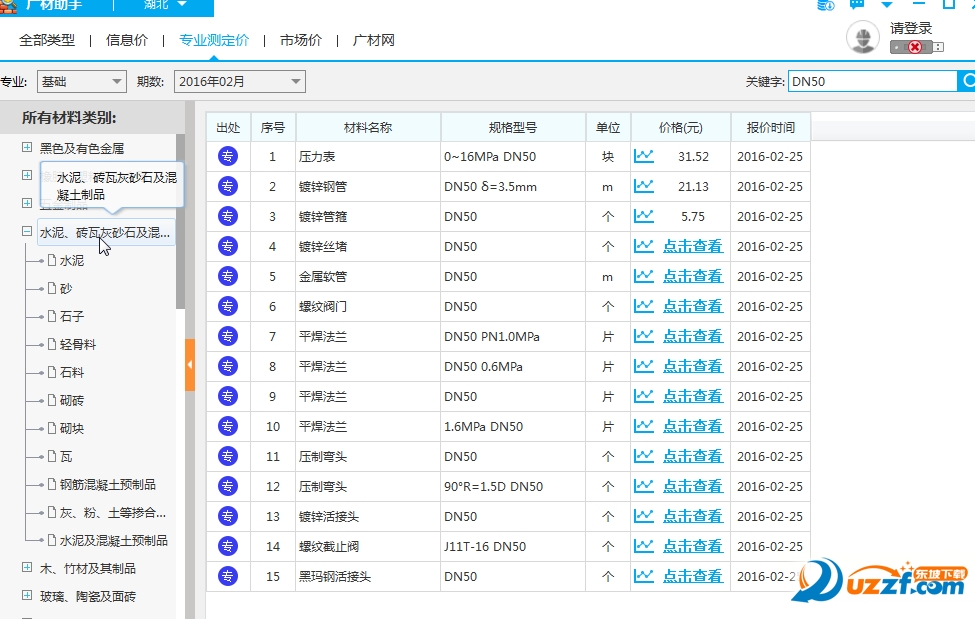Screen dimensions: 975x619
Task: Click the search magnifier button
Action: (967, 81)
